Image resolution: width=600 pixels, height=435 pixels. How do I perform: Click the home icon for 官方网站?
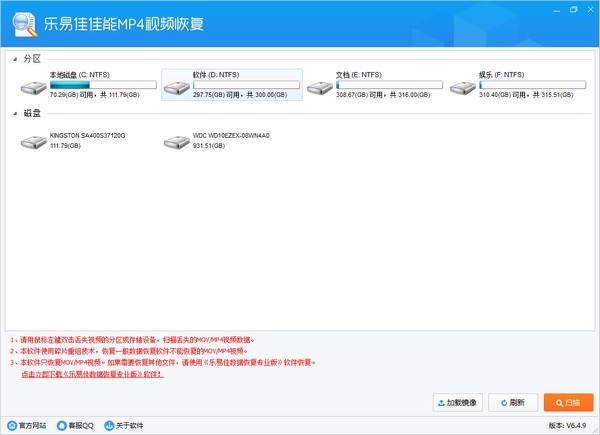pos(12,425)
